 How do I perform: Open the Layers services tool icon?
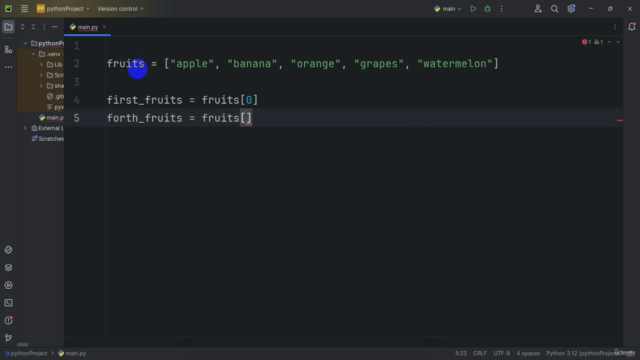(x=8, y=267)
